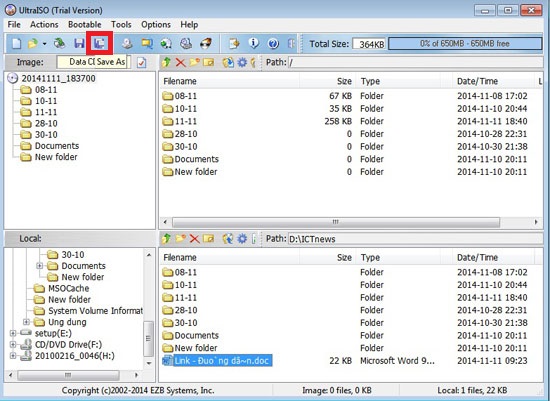Open the dropdown arrow beside Open icon
Screen dimensions: 550x401
tap(44, 44)
